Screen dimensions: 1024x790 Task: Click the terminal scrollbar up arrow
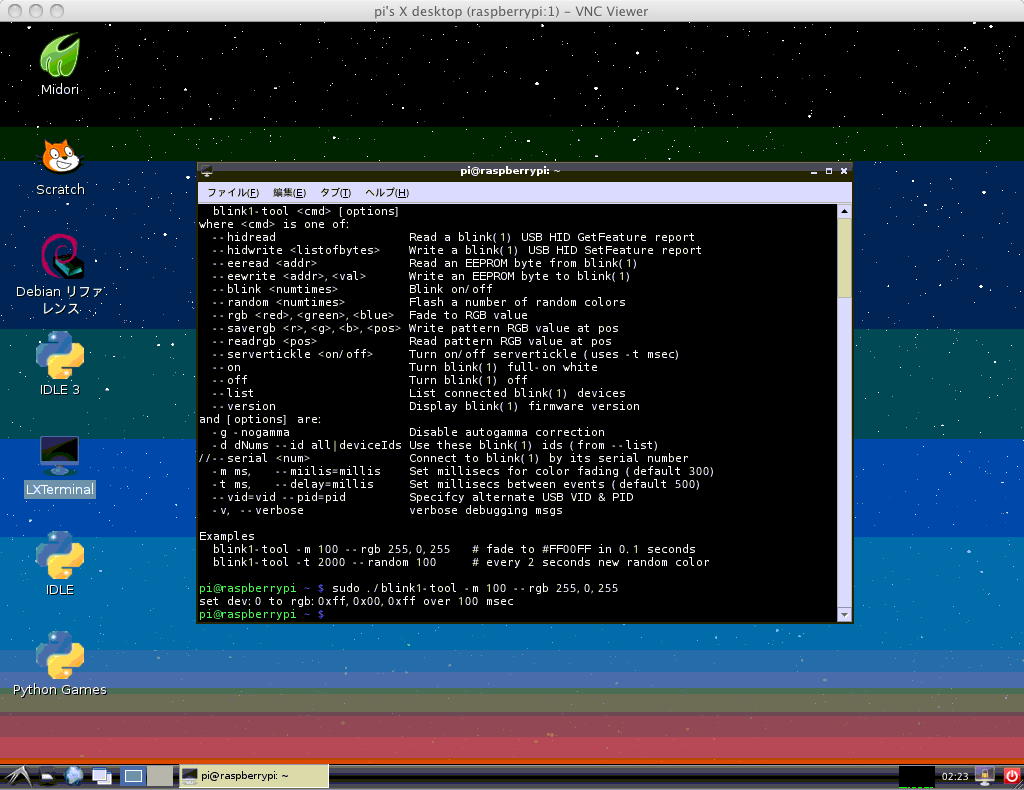[x=844, y=211]
